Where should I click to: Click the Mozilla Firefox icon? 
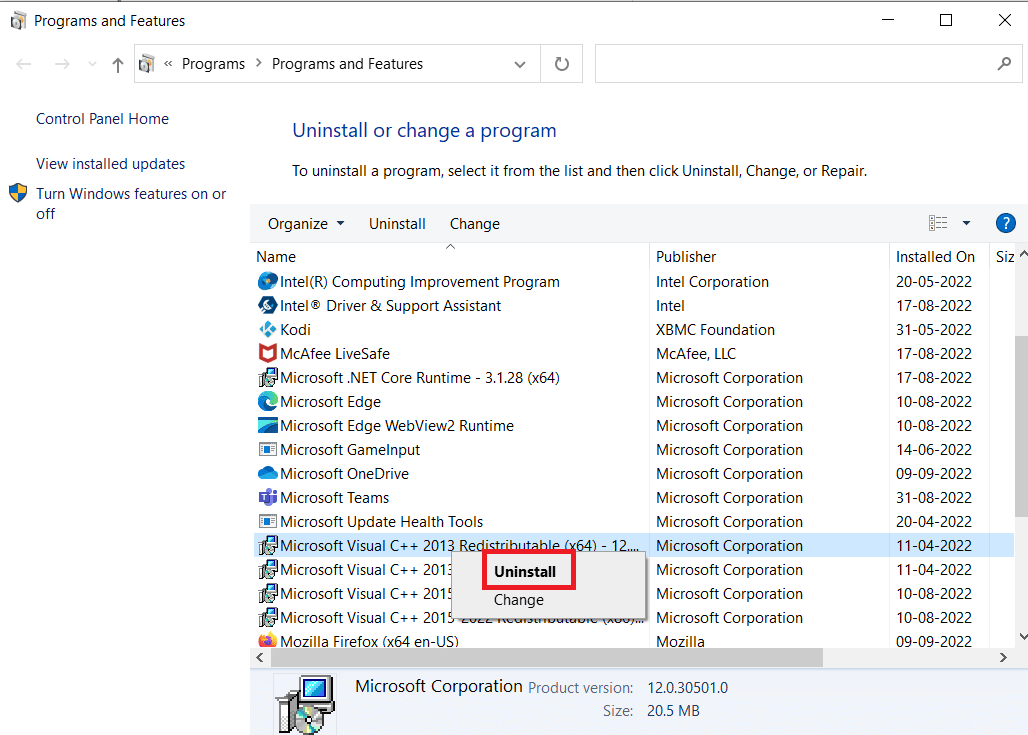coord(267,641)
